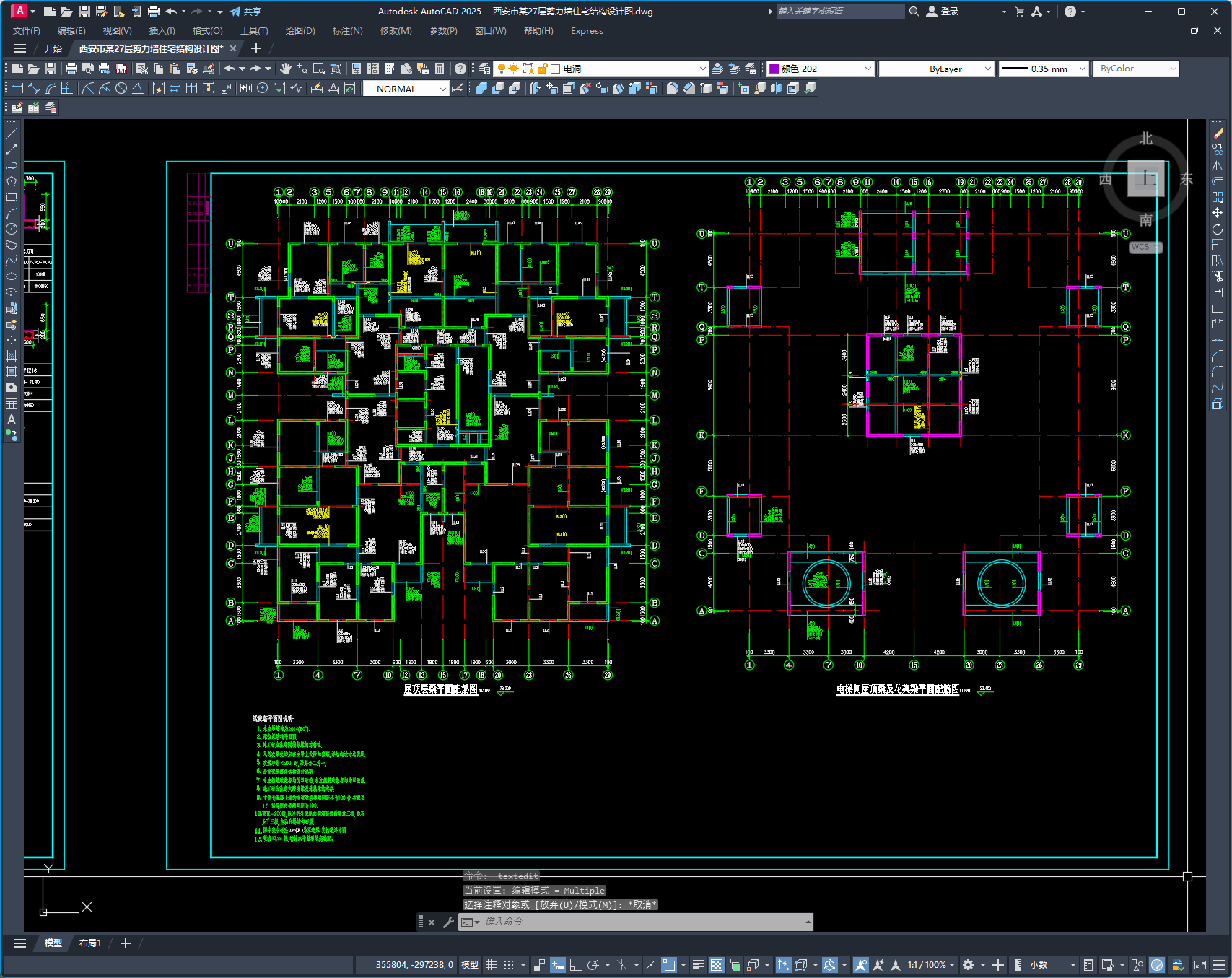
Task: Click the Customize wrench icon on the command line
Action: (x=448, y=922)
